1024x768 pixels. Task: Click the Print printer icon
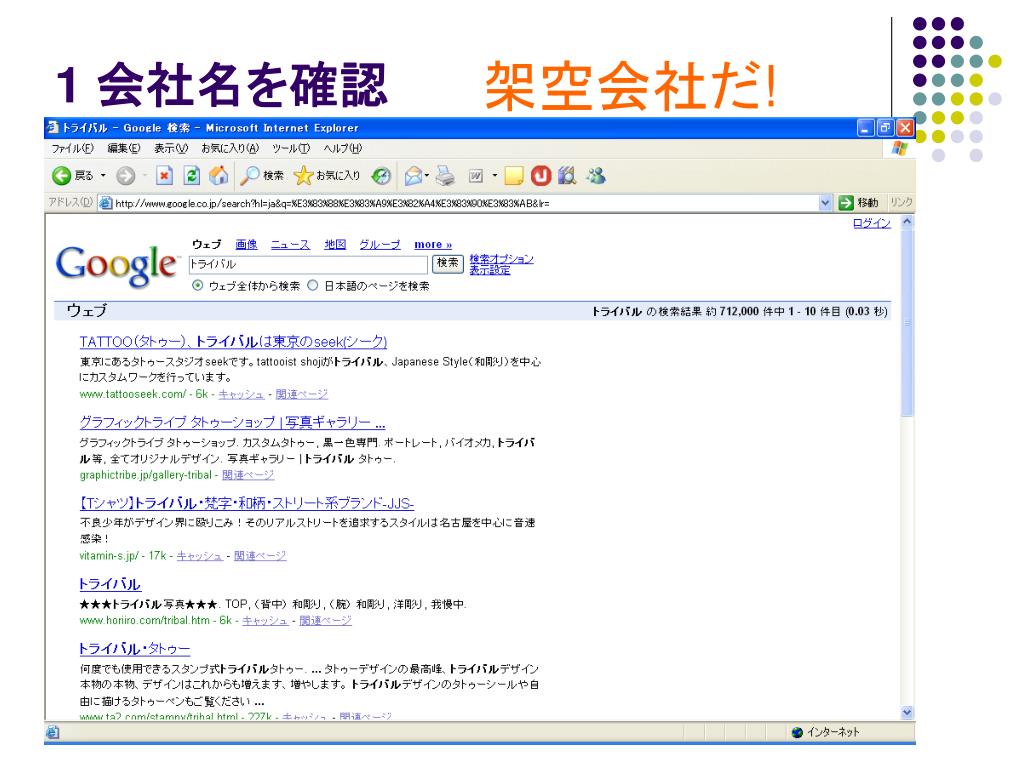click(x=445, y=175)
